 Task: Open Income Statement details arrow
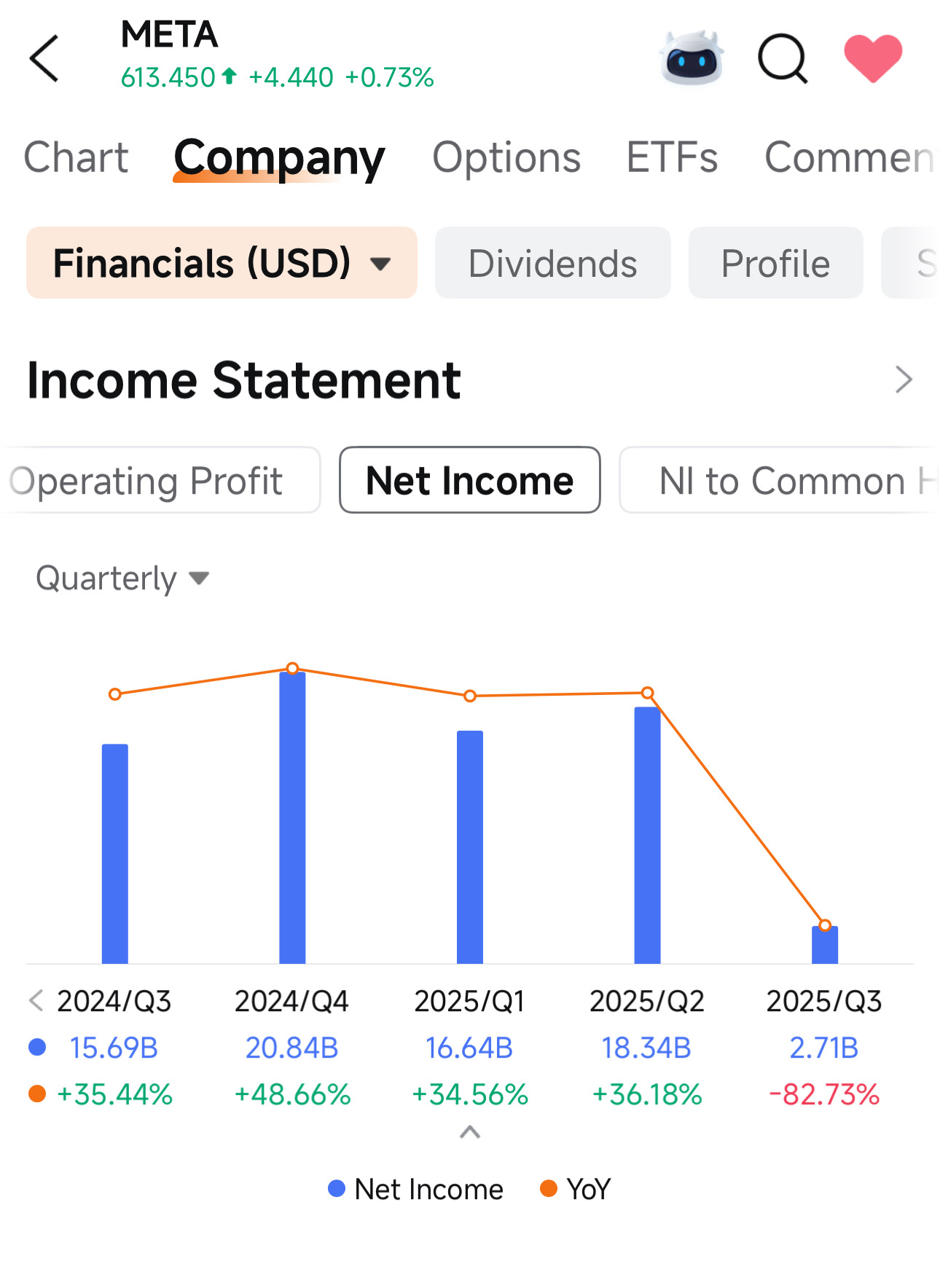[904, 380]
